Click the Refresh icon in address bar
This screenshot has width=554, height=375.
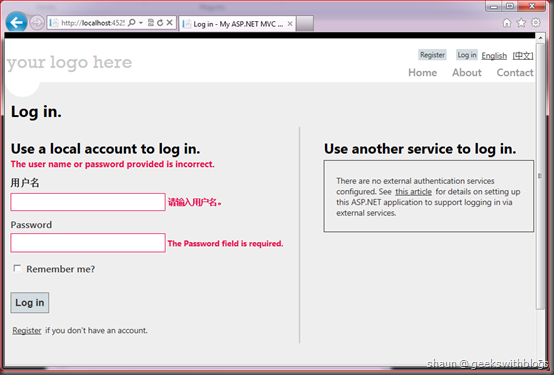click(160, 23)
